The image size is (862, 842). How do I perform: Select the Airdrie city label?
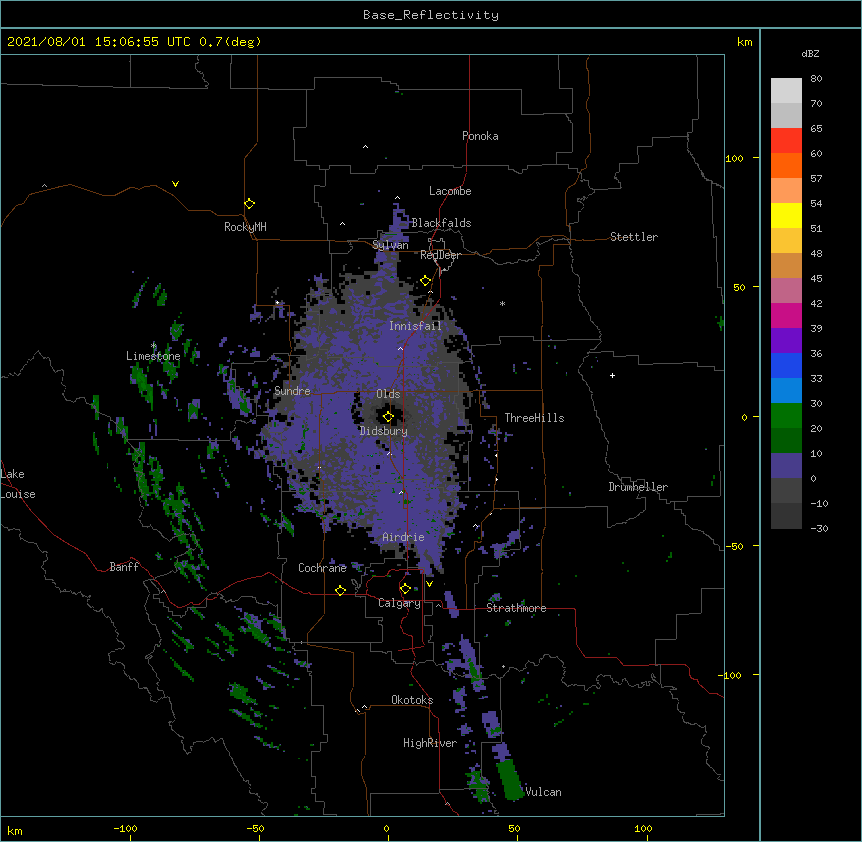(404, 537)
